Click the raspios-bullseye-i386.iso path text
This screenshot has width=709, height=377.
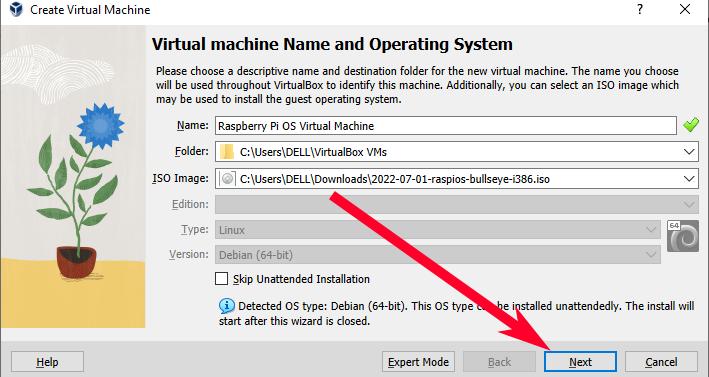tap(394, 179)
